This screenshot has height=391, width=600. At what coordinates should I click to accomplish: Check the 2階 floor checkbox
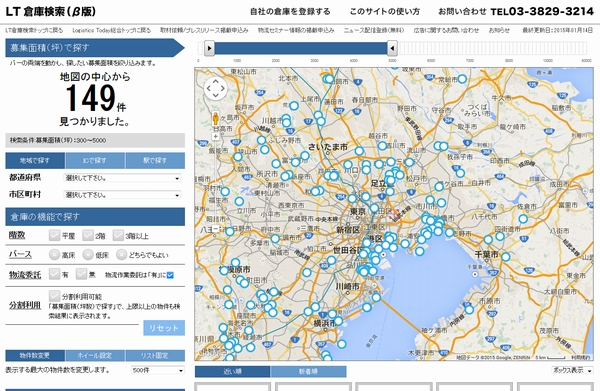pos(88,235)
